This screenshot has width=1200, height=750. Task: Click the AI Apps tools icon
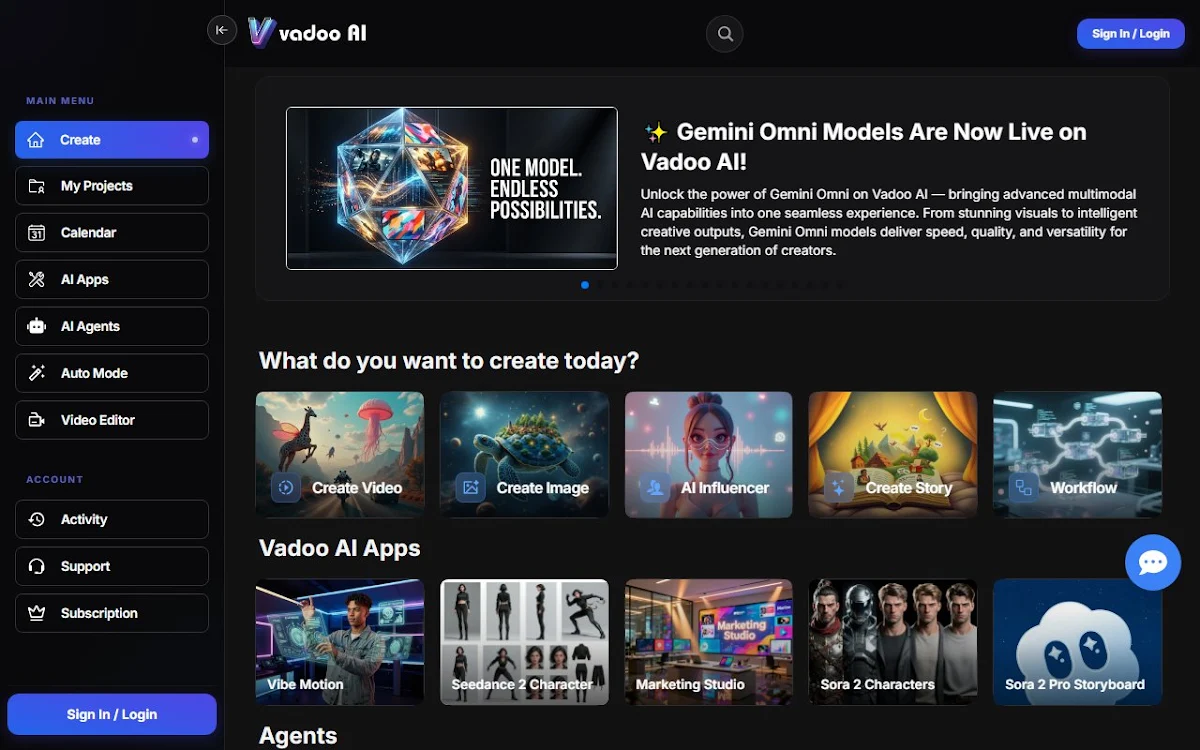click(37, 280)
